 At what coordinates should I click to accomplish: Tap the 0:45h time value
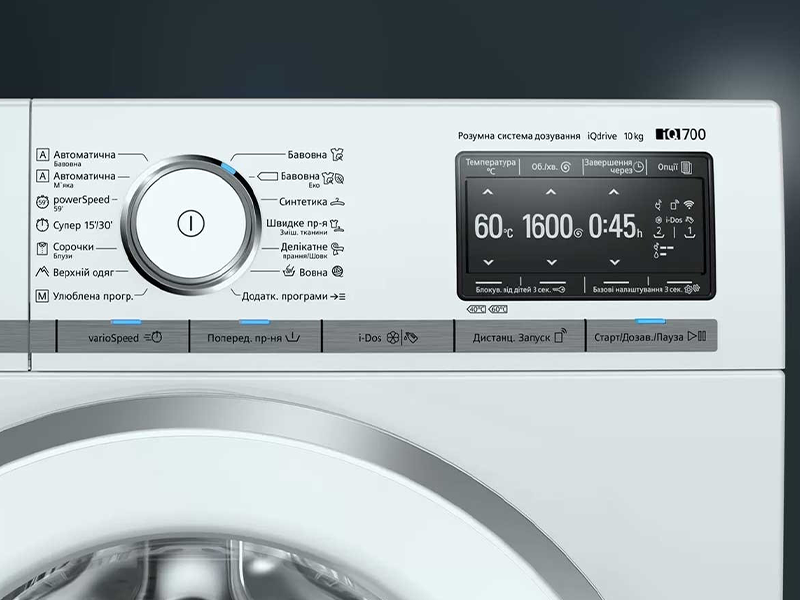[615, 227]
